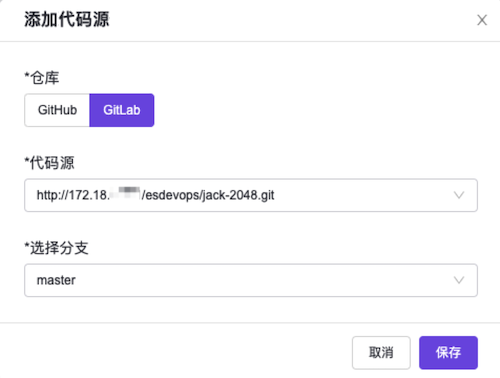Dismiss dialog using top-right close icon
The image size is (500, 378).
(482, 20)
